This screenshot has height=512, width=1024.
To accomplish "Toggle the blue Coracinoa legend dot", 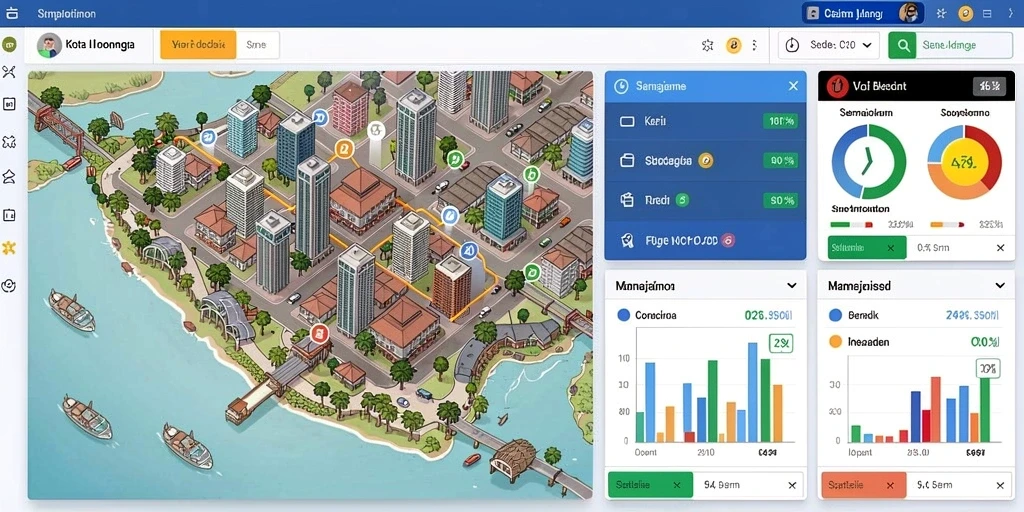I will click(x=624, y=315).
